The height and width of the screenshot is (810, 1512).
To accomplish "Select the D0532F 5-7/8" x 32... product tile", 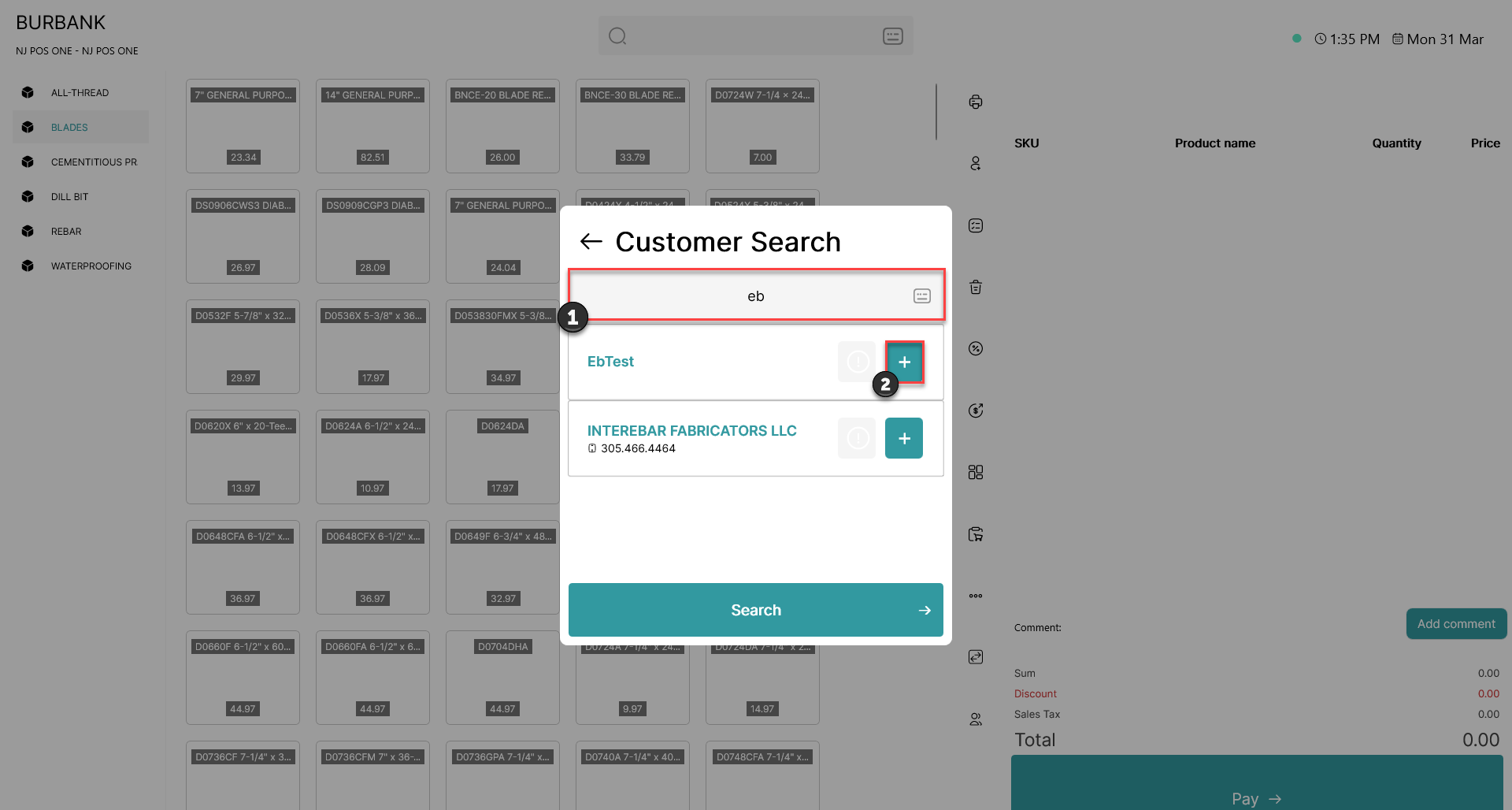I will coord(243,347).
